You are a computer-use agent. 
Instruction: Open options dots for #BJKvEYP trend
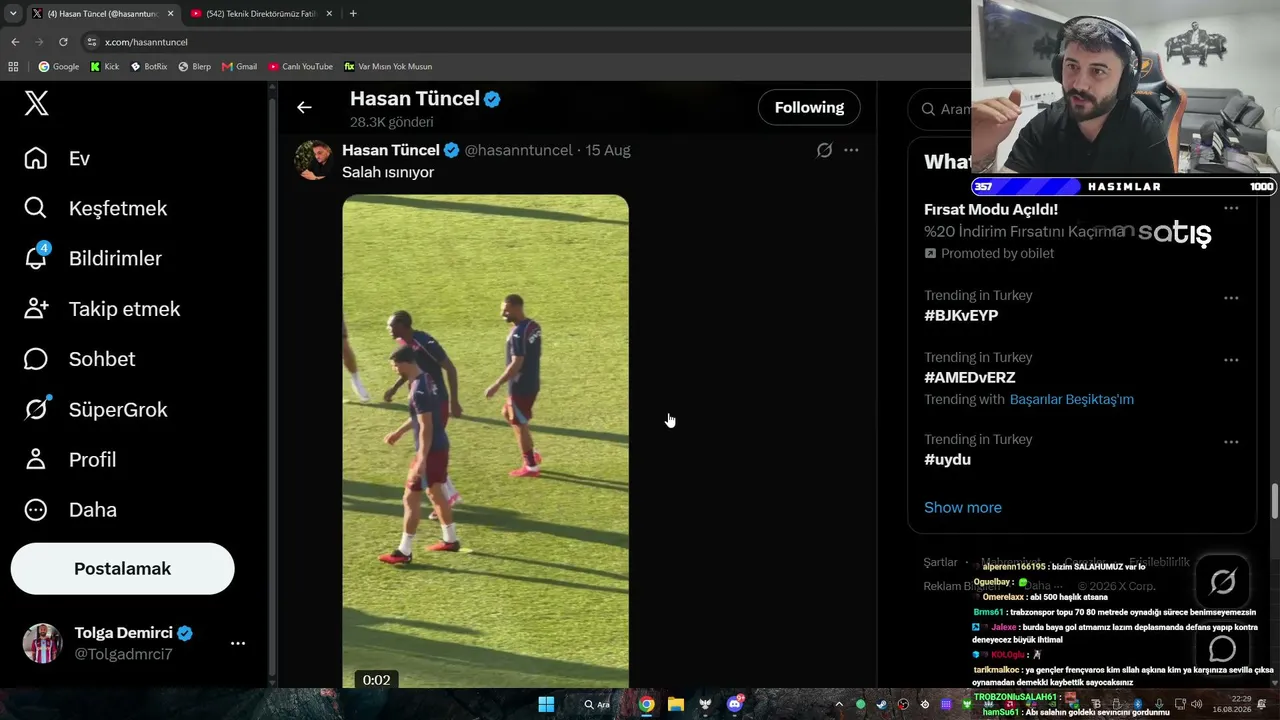coord(1231,298)
